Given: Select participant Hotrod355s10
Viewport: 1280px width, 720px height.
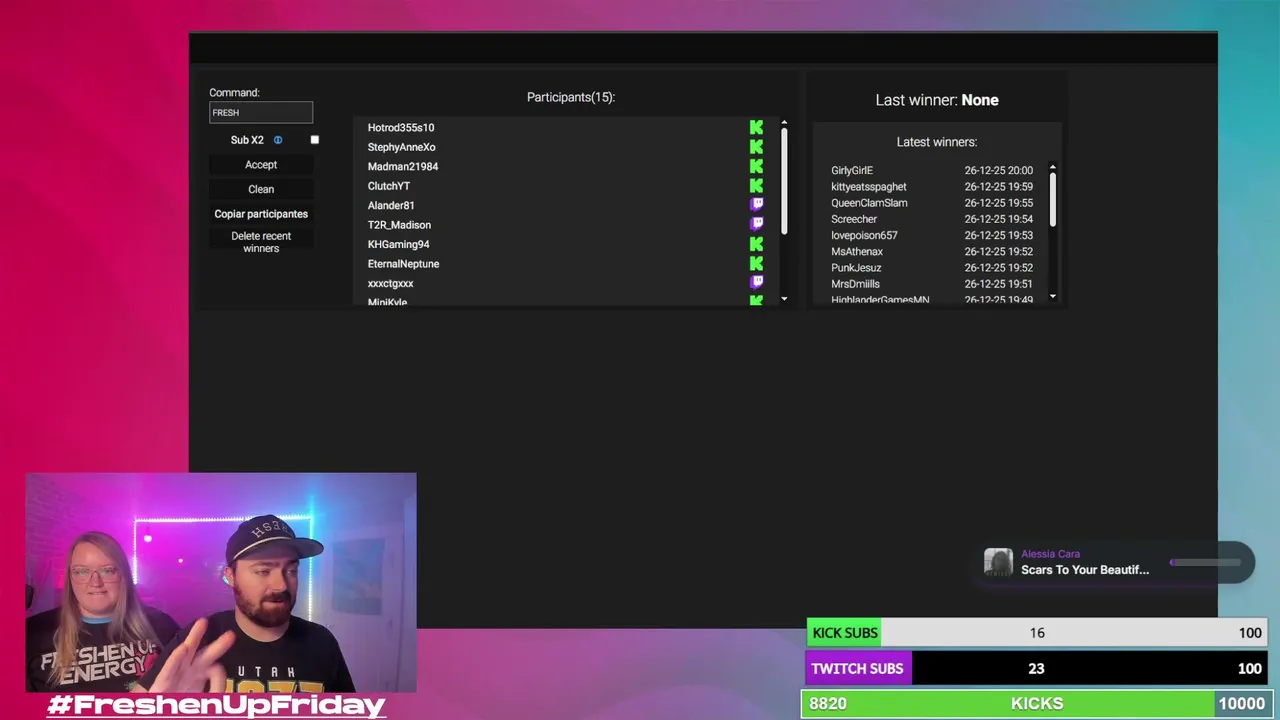Looking at the screenshot, I should point(401,128).
